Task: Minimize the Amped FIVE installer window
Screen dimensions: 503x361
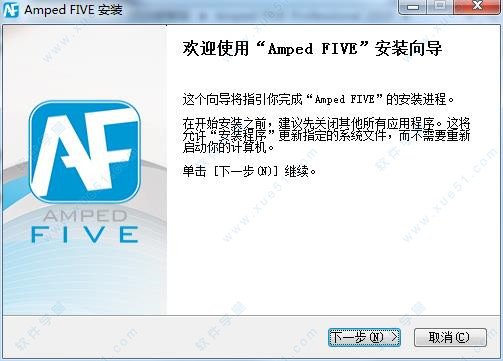Action: 413,7
